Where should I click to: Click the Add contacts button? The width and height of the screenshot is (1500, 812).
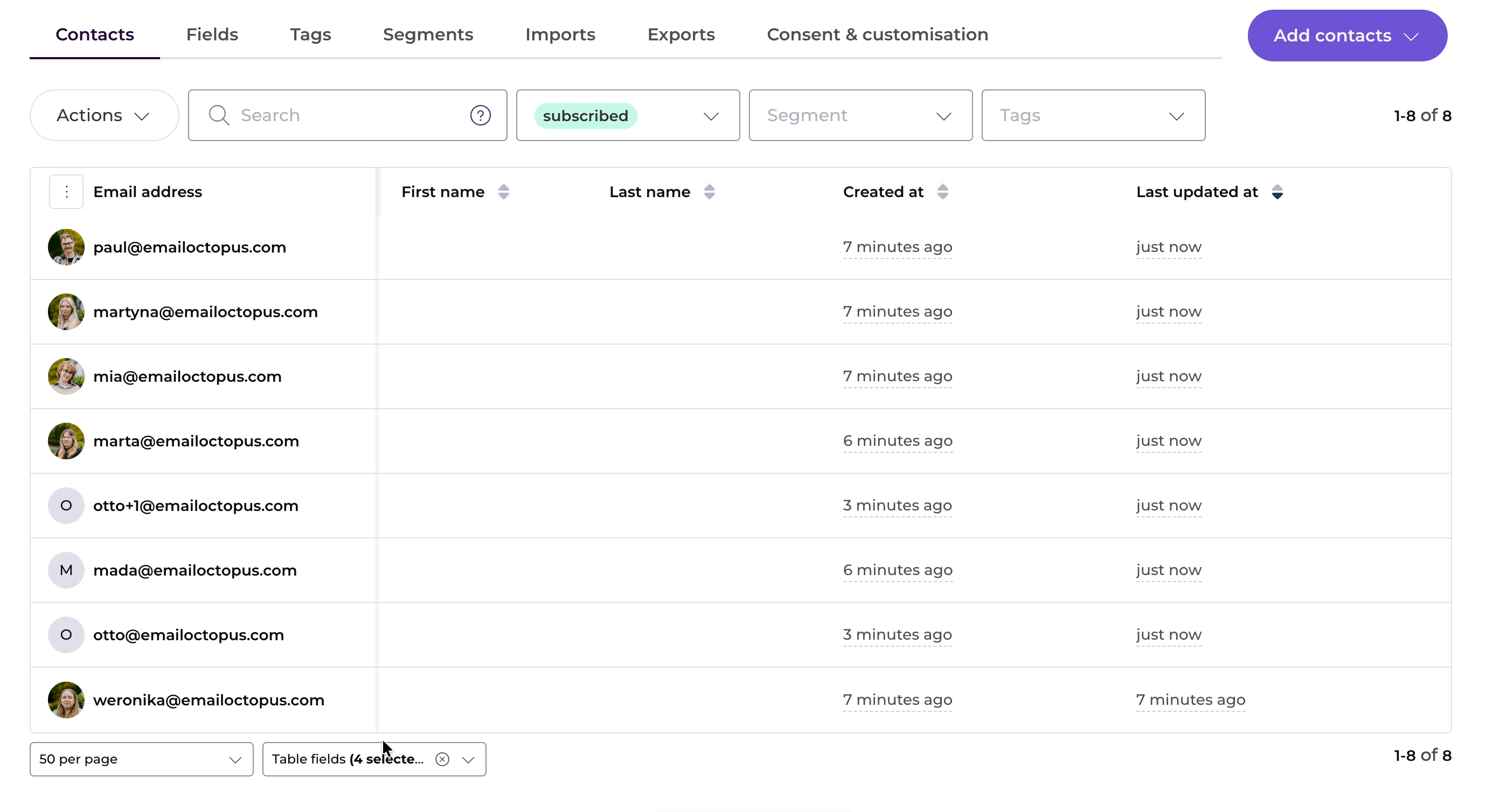1346,36
